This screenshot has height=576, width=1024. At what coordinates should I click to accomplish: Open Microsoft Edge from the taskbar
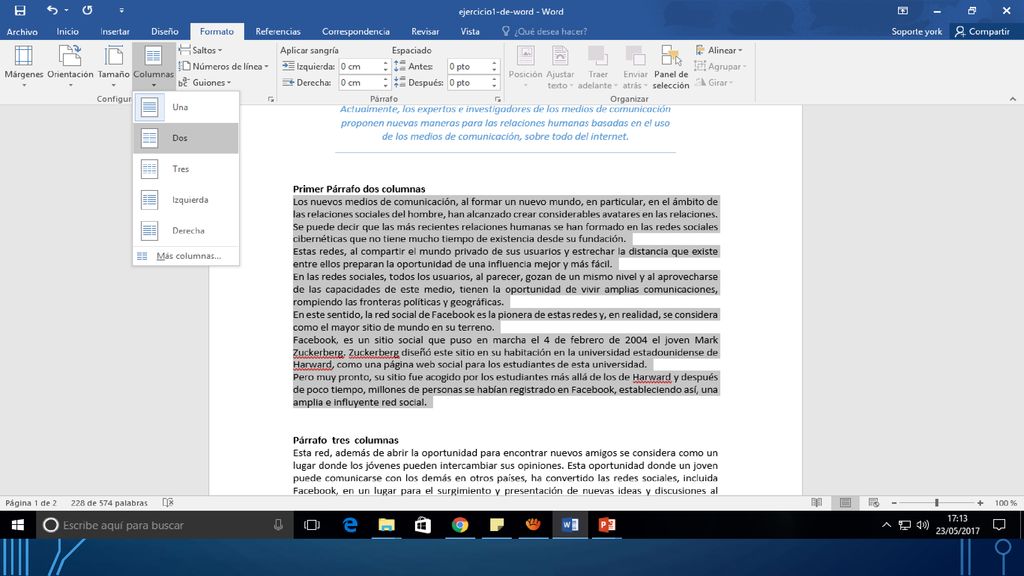[350, 525]
